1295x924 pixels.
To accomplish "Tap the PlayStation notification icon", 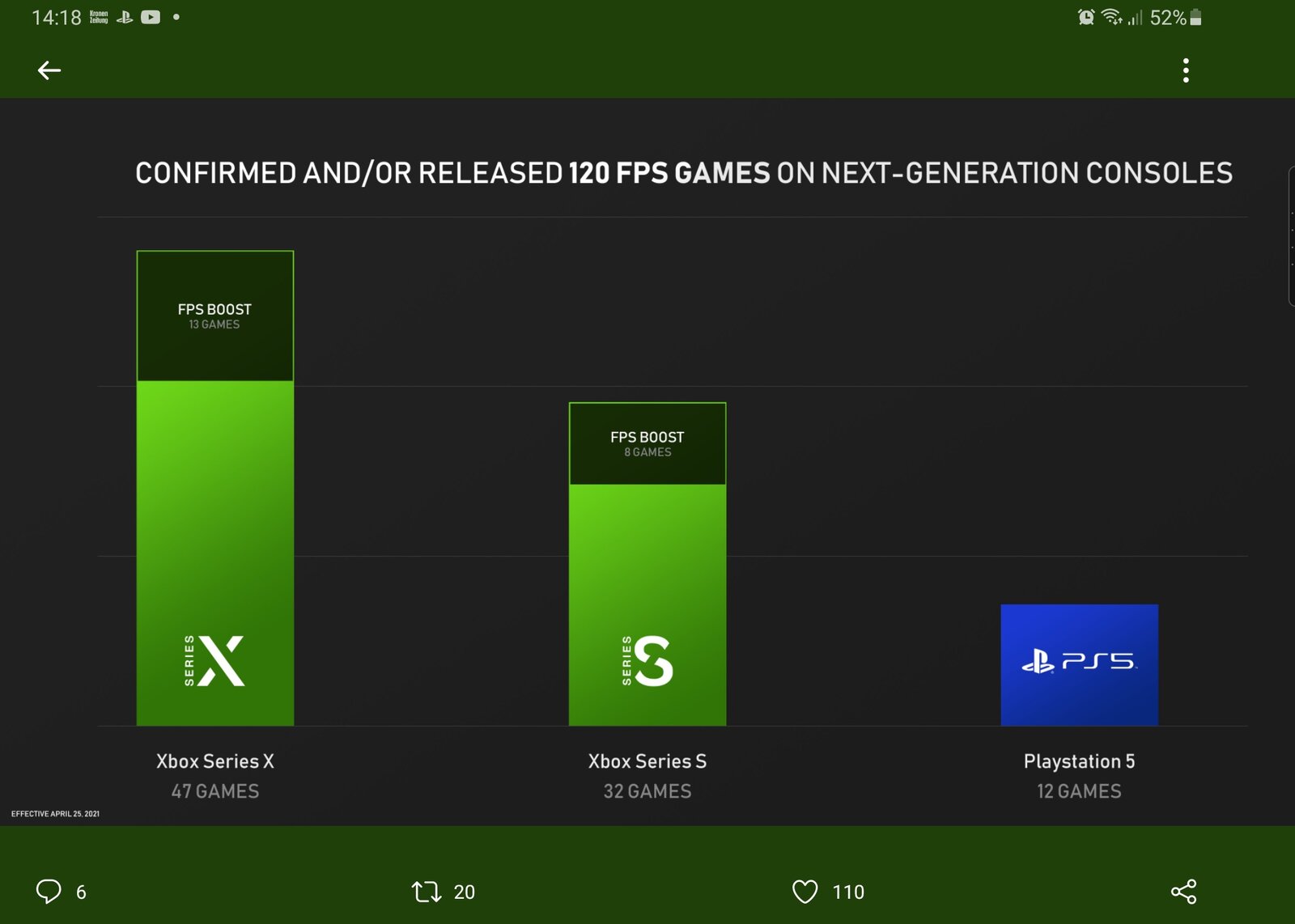I will 125,17.
